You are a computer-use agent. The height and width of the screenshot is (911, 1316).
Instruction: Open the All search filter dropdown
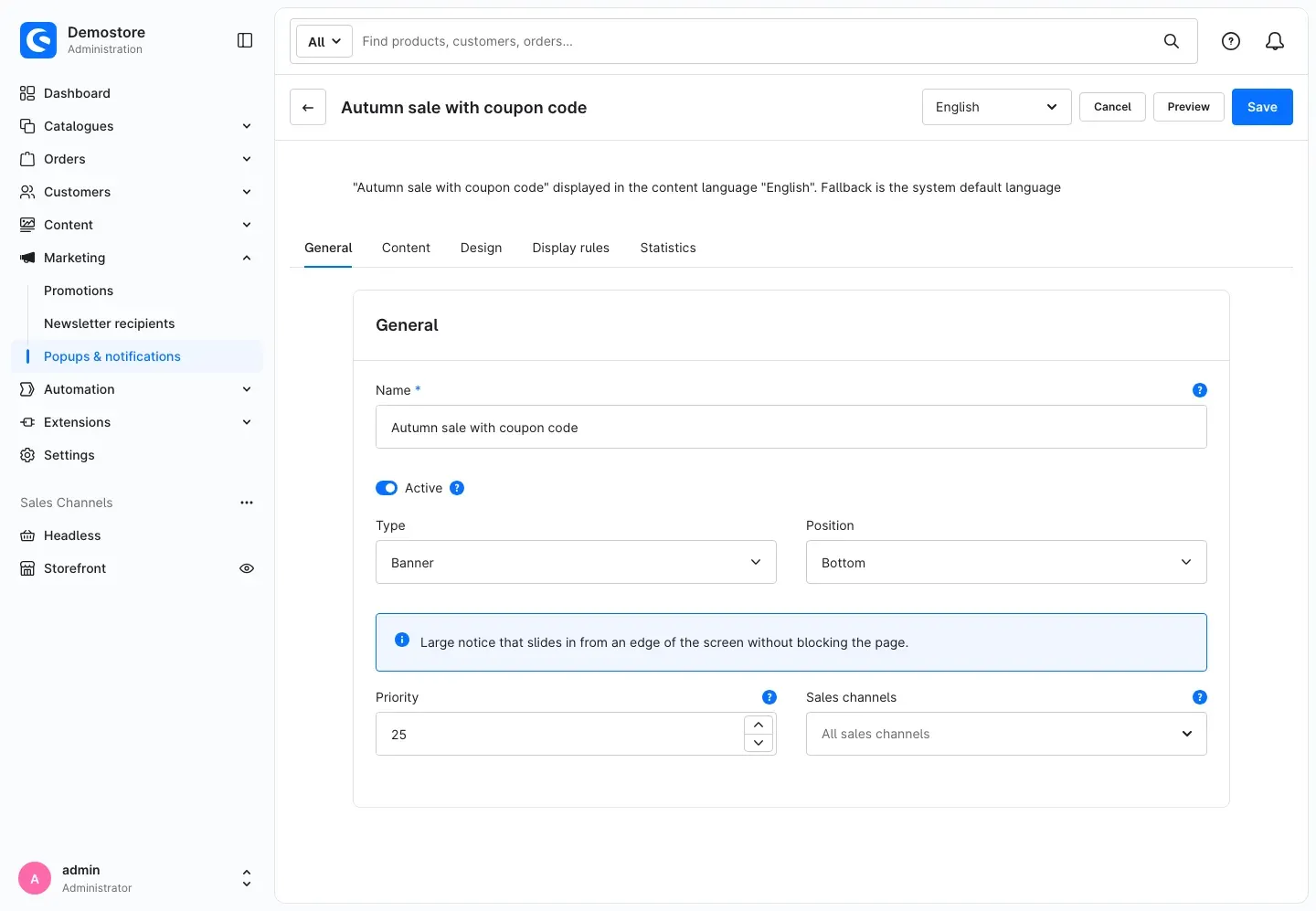[324, 41]
